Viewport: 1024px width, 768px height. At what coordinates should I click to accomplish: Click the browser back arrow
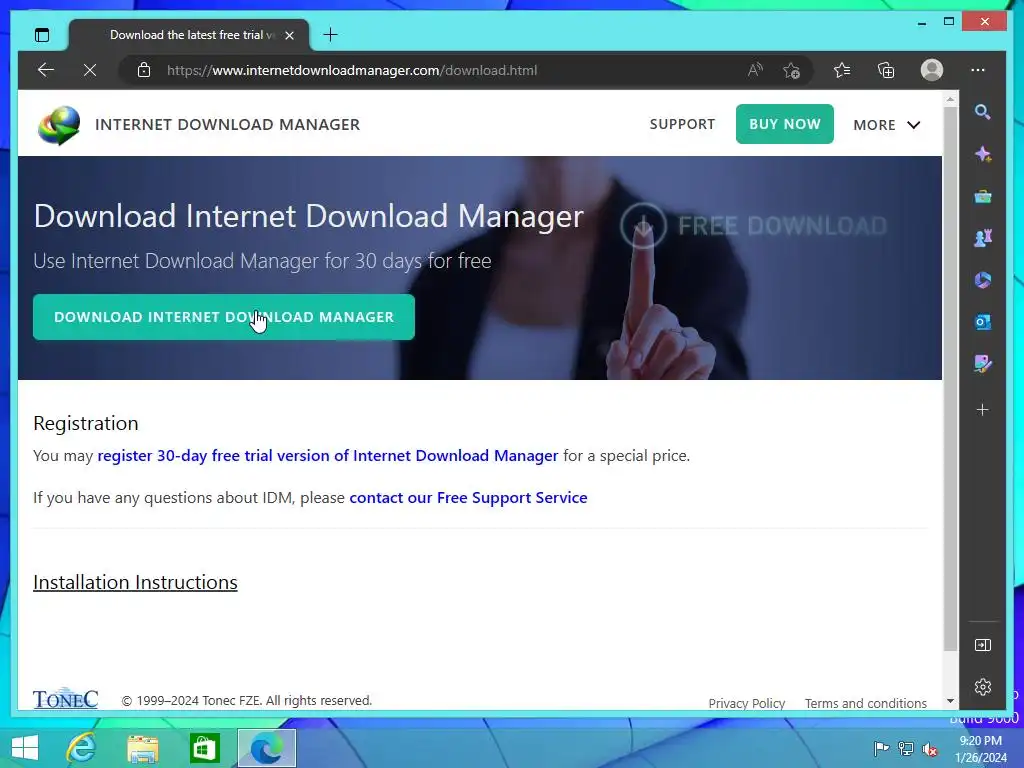pos(46,70)
